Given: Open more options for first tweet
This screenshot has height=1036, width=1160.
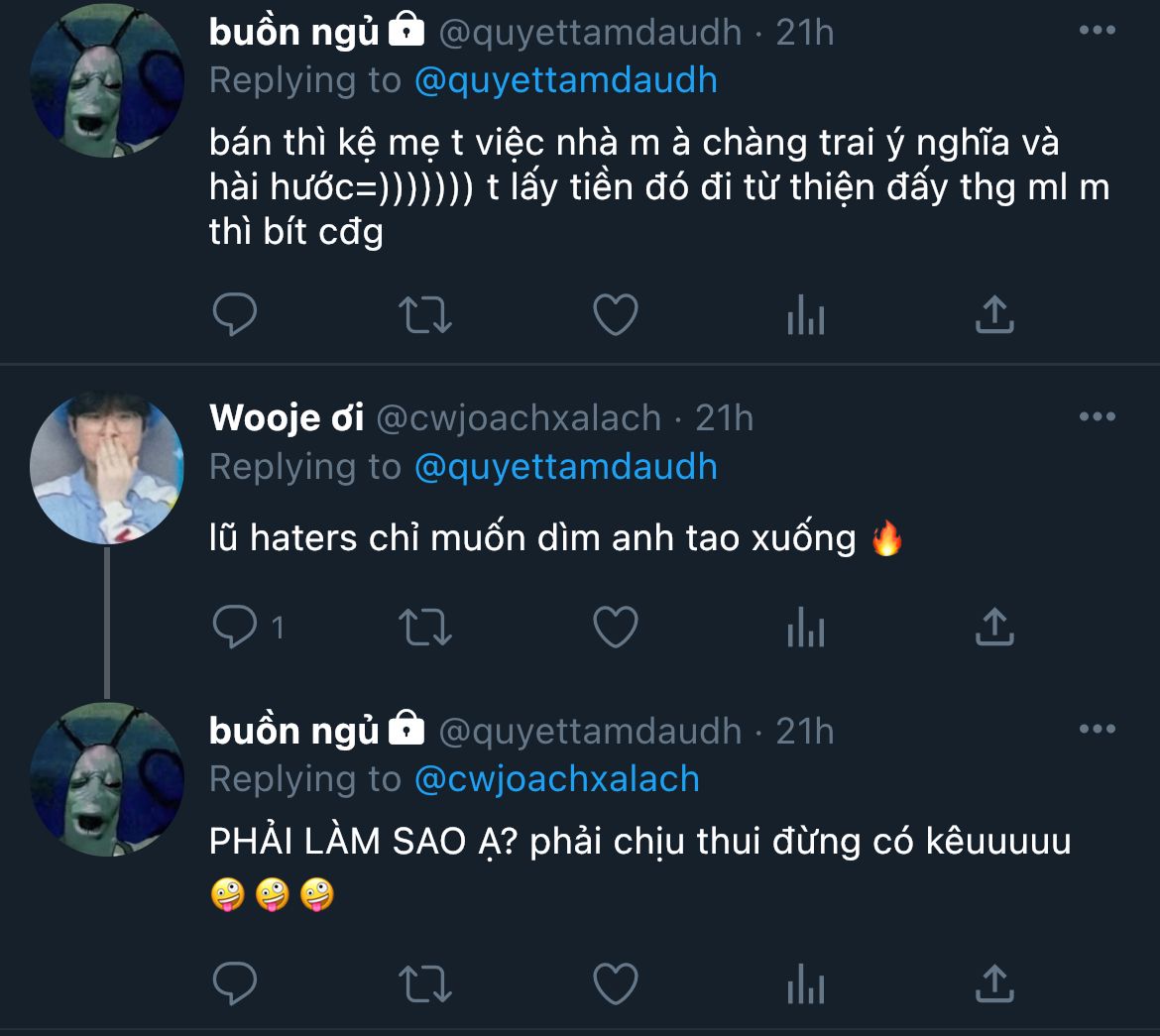Looking at the screenshot, I should 1097,31.
